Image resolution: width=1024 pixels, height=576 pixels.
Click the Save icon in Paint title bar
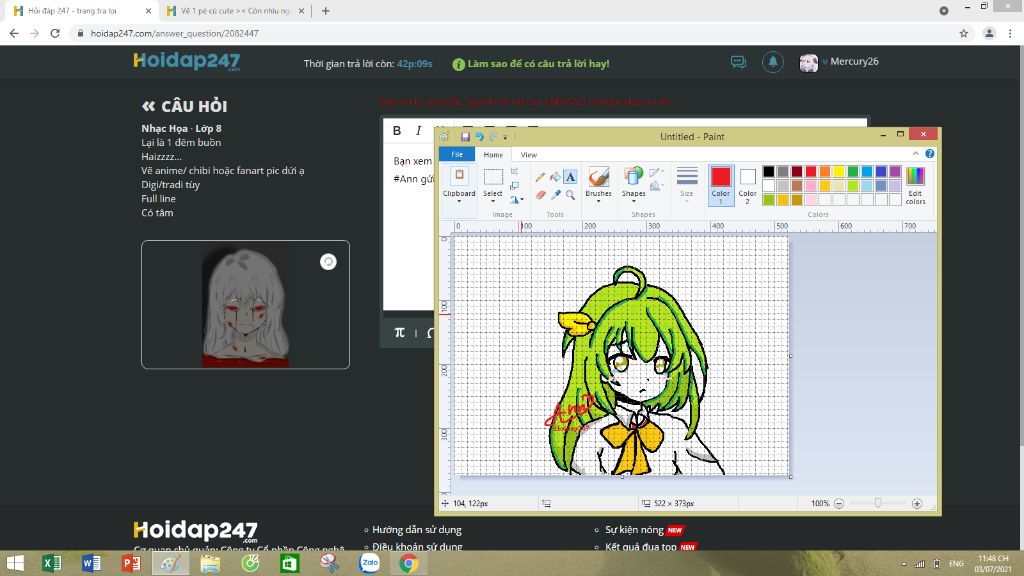[x=465, y=136]
